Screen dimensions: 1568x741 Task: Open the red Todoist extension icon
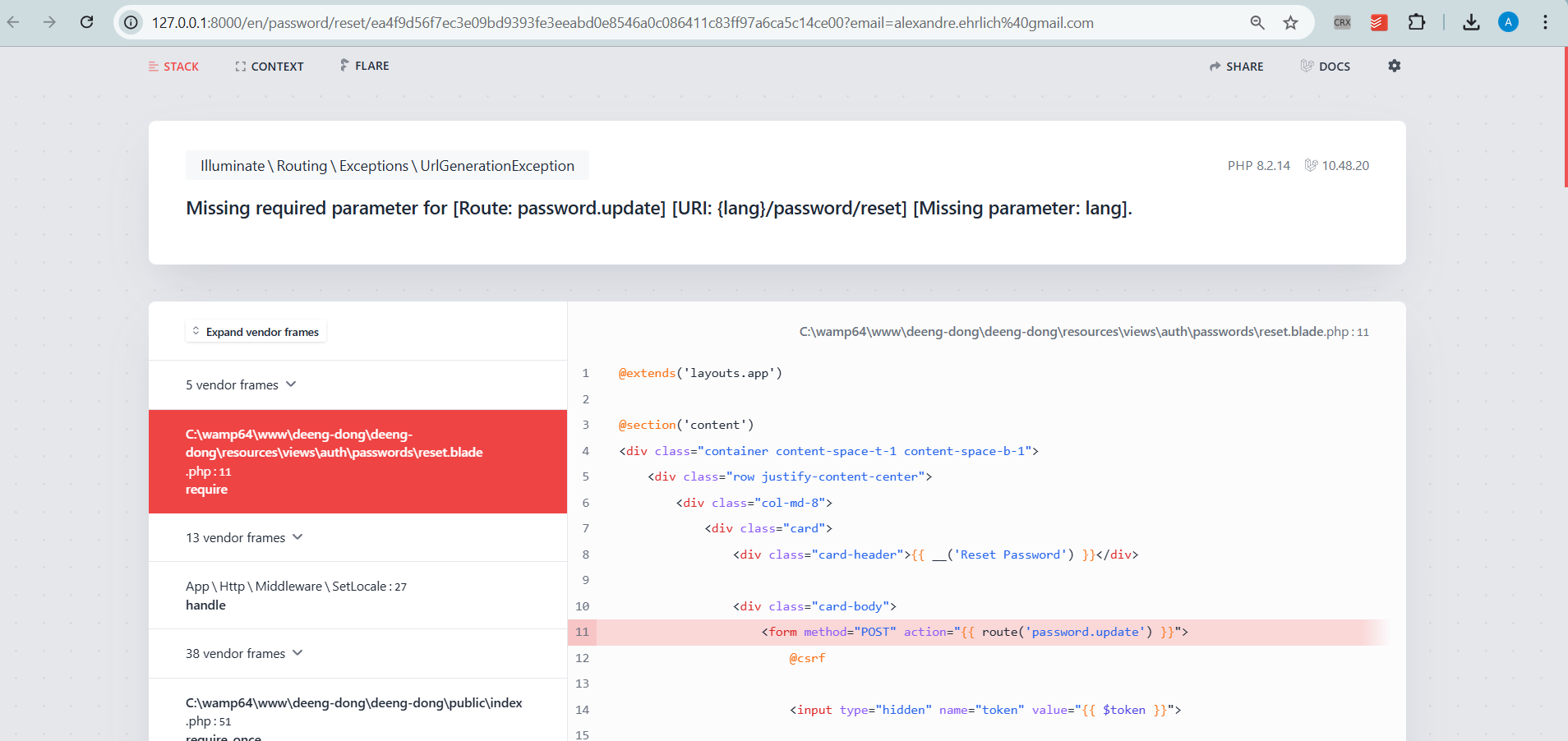tap(1379, 22)
